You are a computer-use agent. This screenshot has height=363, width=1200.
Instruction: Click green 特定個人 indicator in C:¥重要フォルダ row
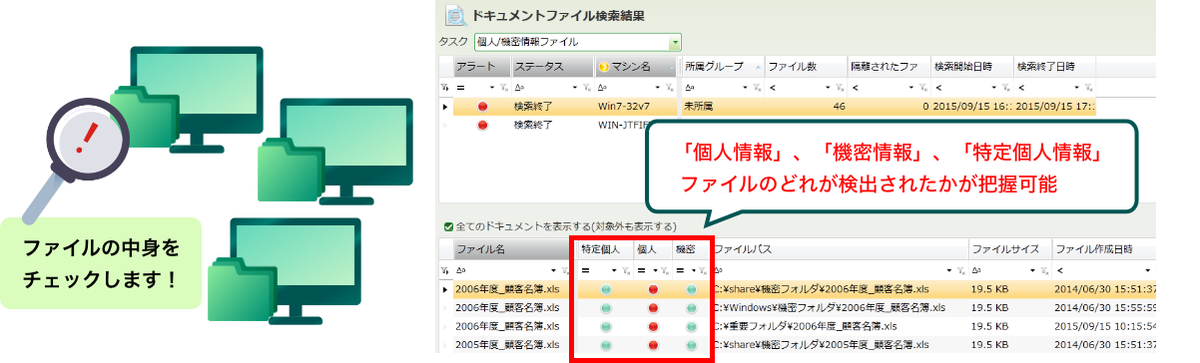[606, 327]
